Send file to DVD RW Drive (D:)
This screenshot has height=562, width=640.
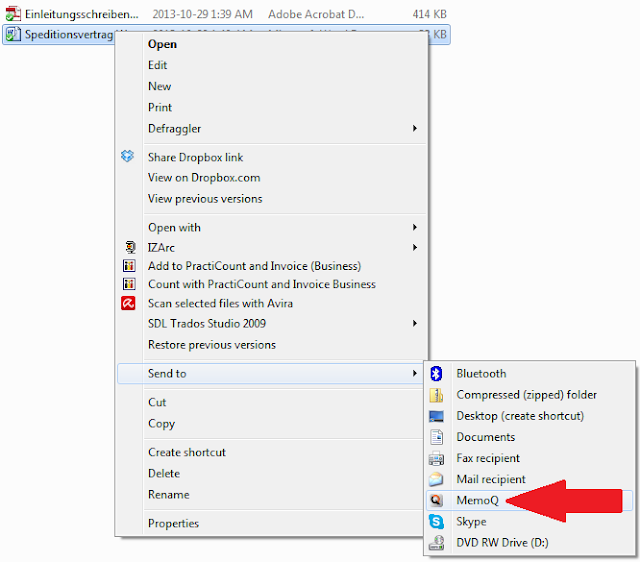click(502, 543)
